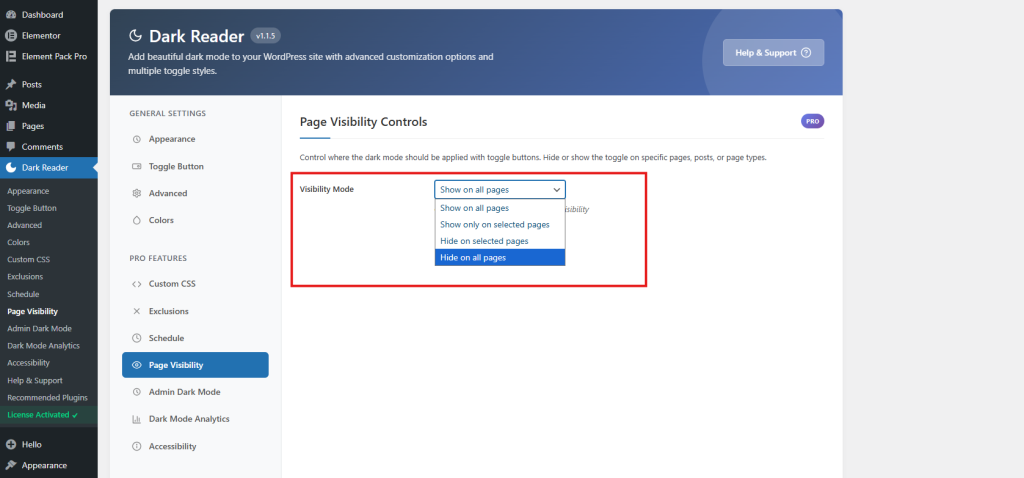1024x478 pixels.
Task: Click the Element Pack Pro icon
Action: [x=10, y=56]
